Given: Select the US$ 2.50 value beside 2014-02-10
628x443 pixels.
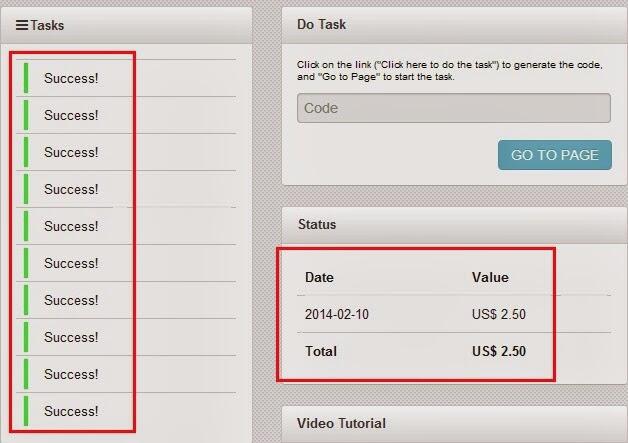Looking at the screenshot, I should [x=499, y=314].
